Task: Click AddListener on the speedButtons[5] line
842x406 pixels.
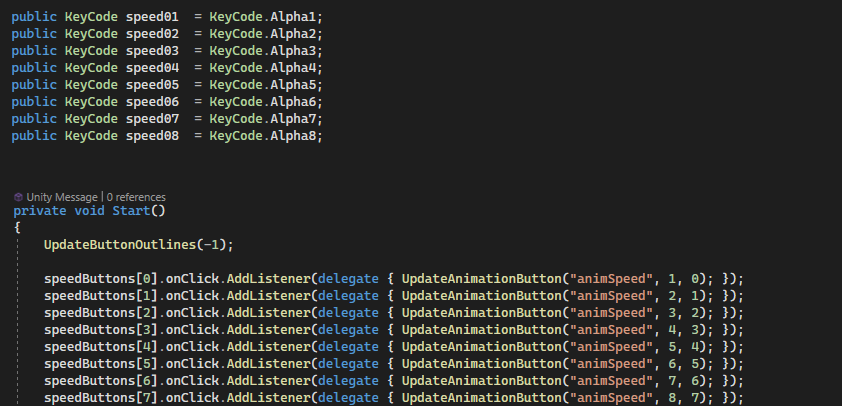Action: (x=268, y=364)
